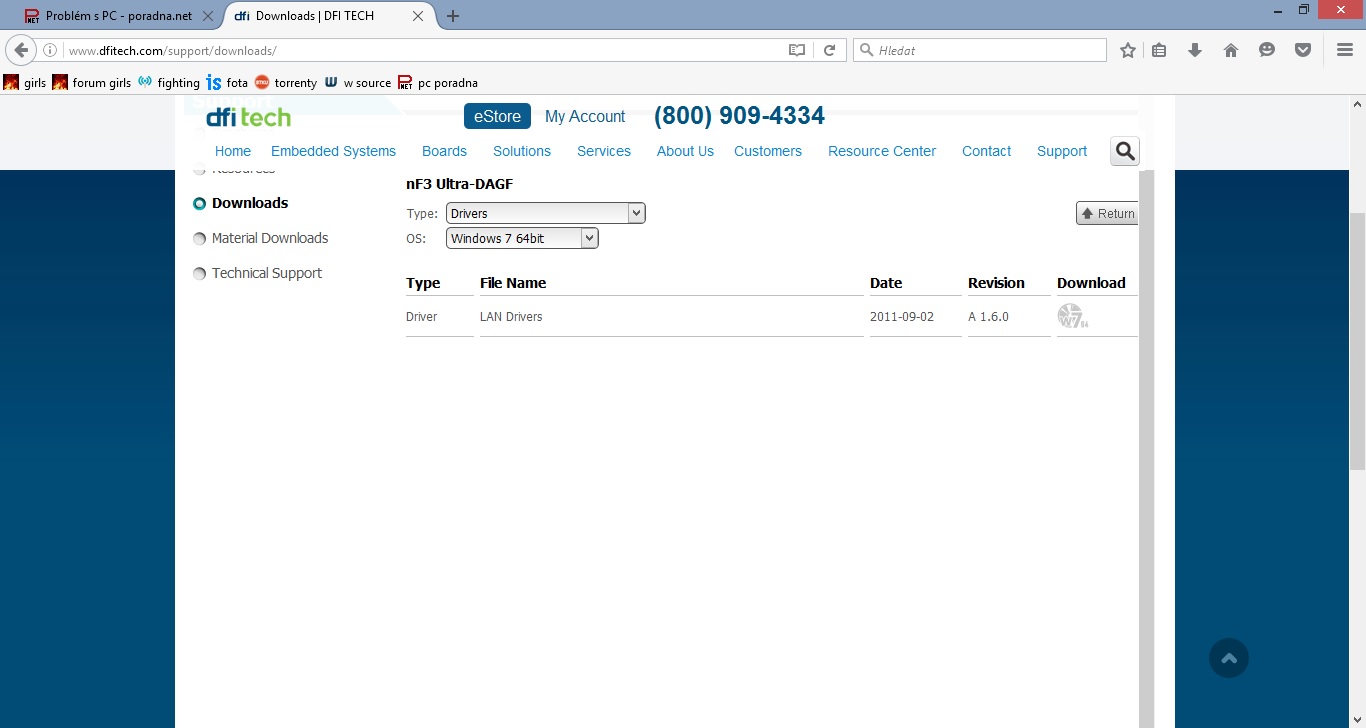Open the girls bookmark
Image resolution: width=1366 pixels, height=728 pixels.
[x=25, y=83]
